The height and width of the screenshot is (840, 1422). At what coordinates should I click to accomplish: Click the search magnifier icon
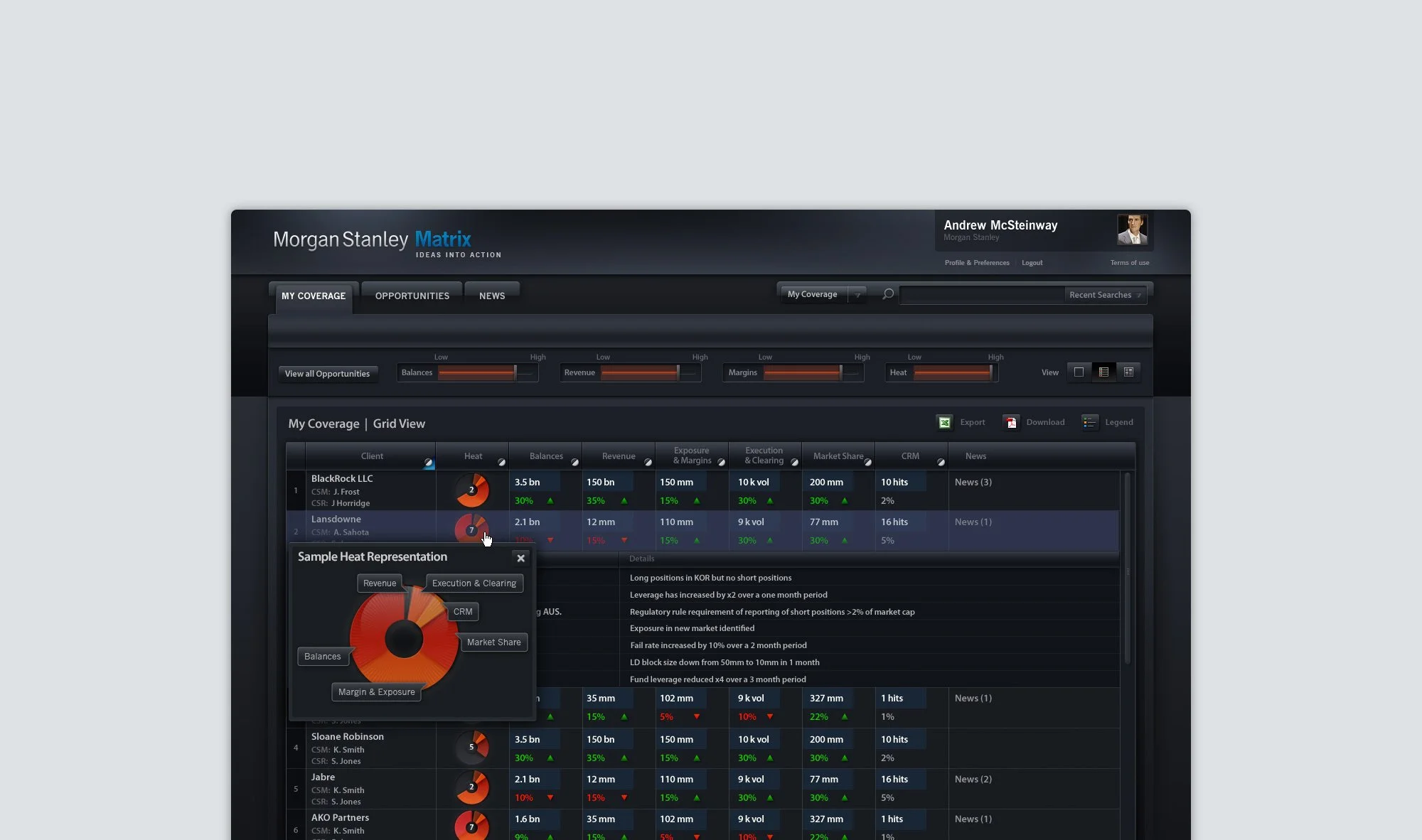point(888,294)
